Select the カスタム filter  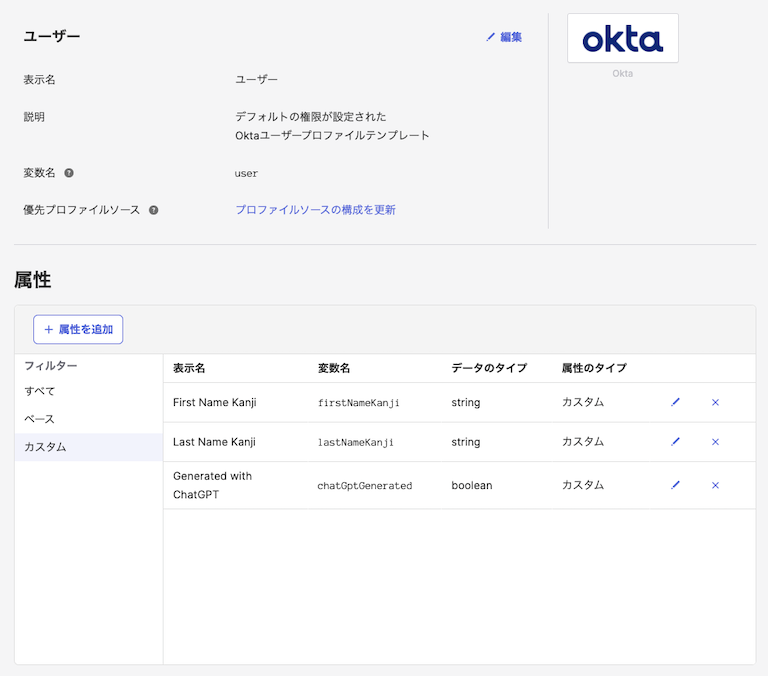tap(46, 447)
